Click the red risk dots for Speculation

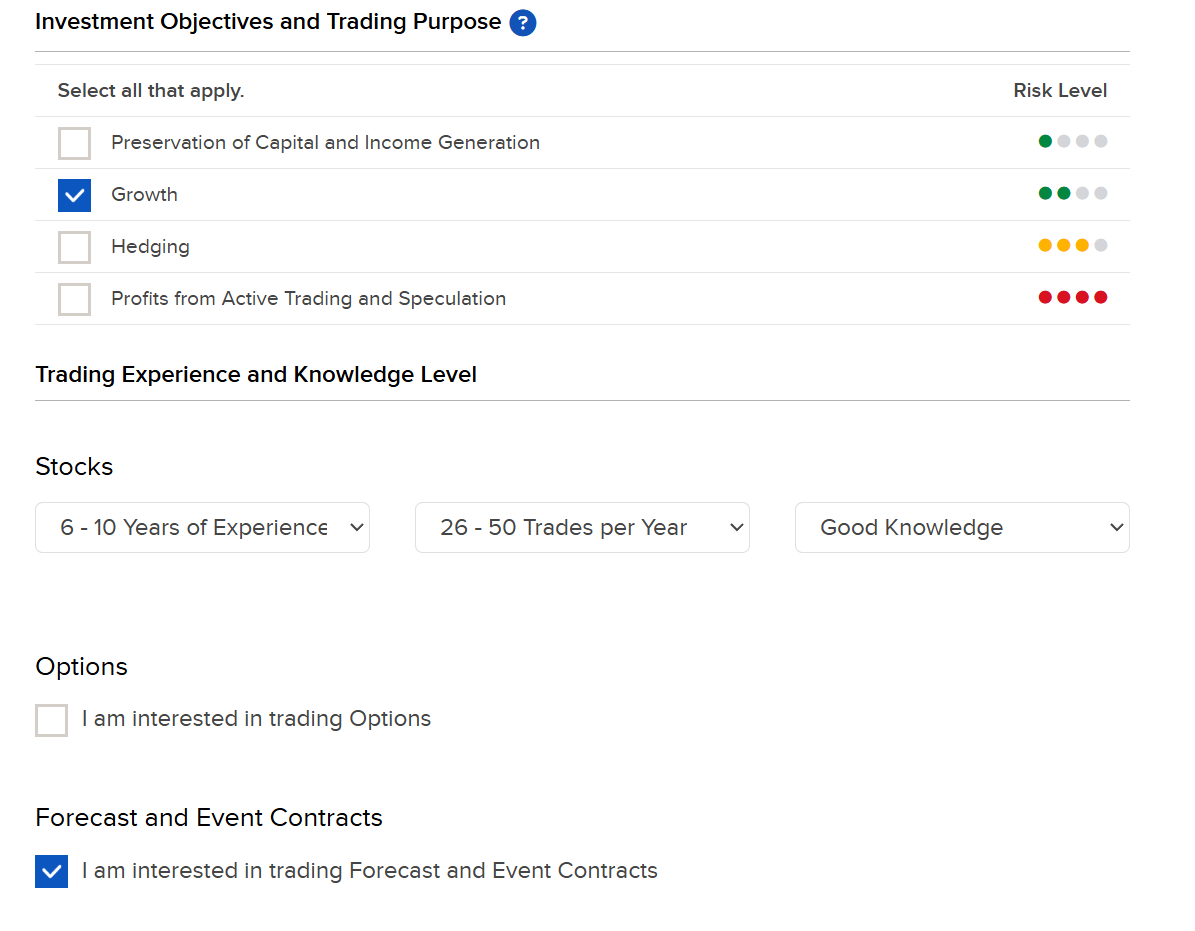pyautogui.click(x=1072, y=297)
